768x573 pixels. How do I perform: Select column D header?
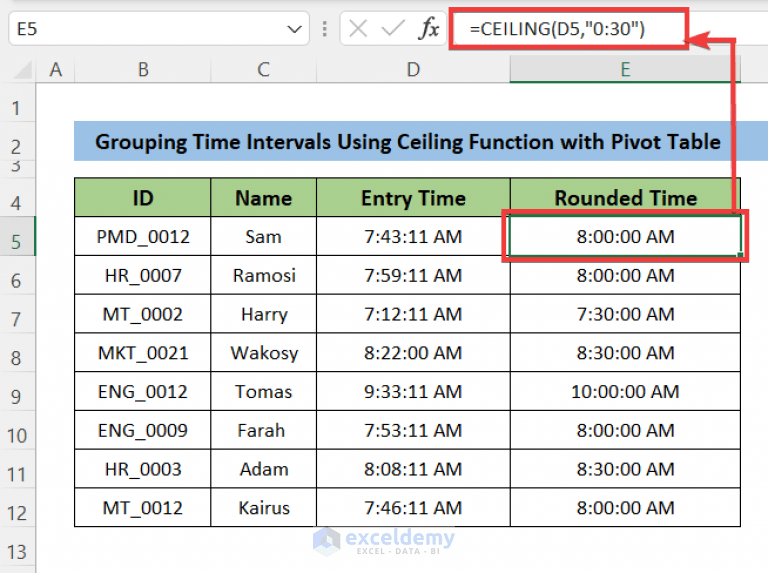coord(413,70)
